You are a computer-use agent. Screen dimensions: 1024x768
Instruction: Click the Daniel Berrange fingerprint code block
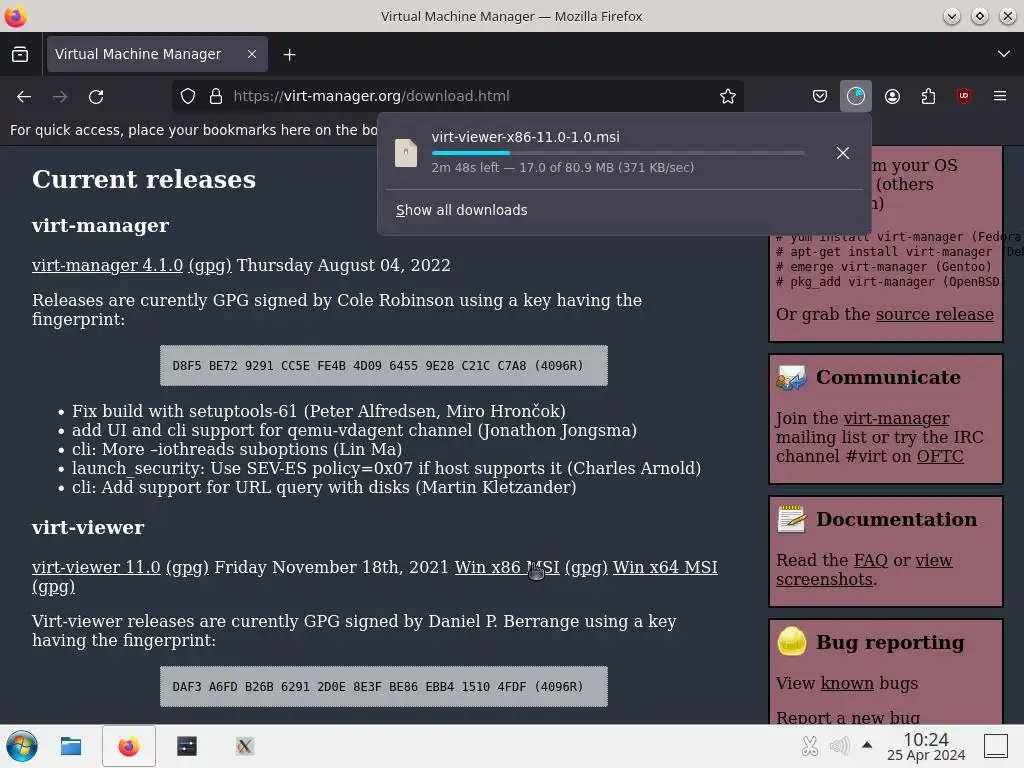(x=384, y=686)
